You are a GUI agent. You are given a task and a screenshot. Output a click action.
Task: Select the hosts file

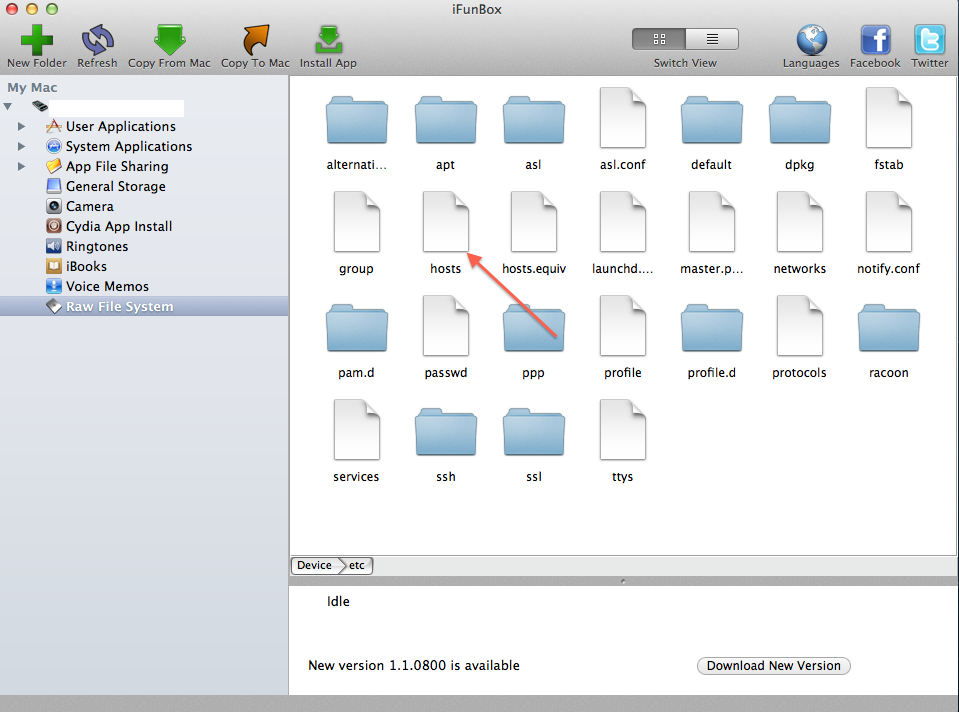(x=445, y=222)
